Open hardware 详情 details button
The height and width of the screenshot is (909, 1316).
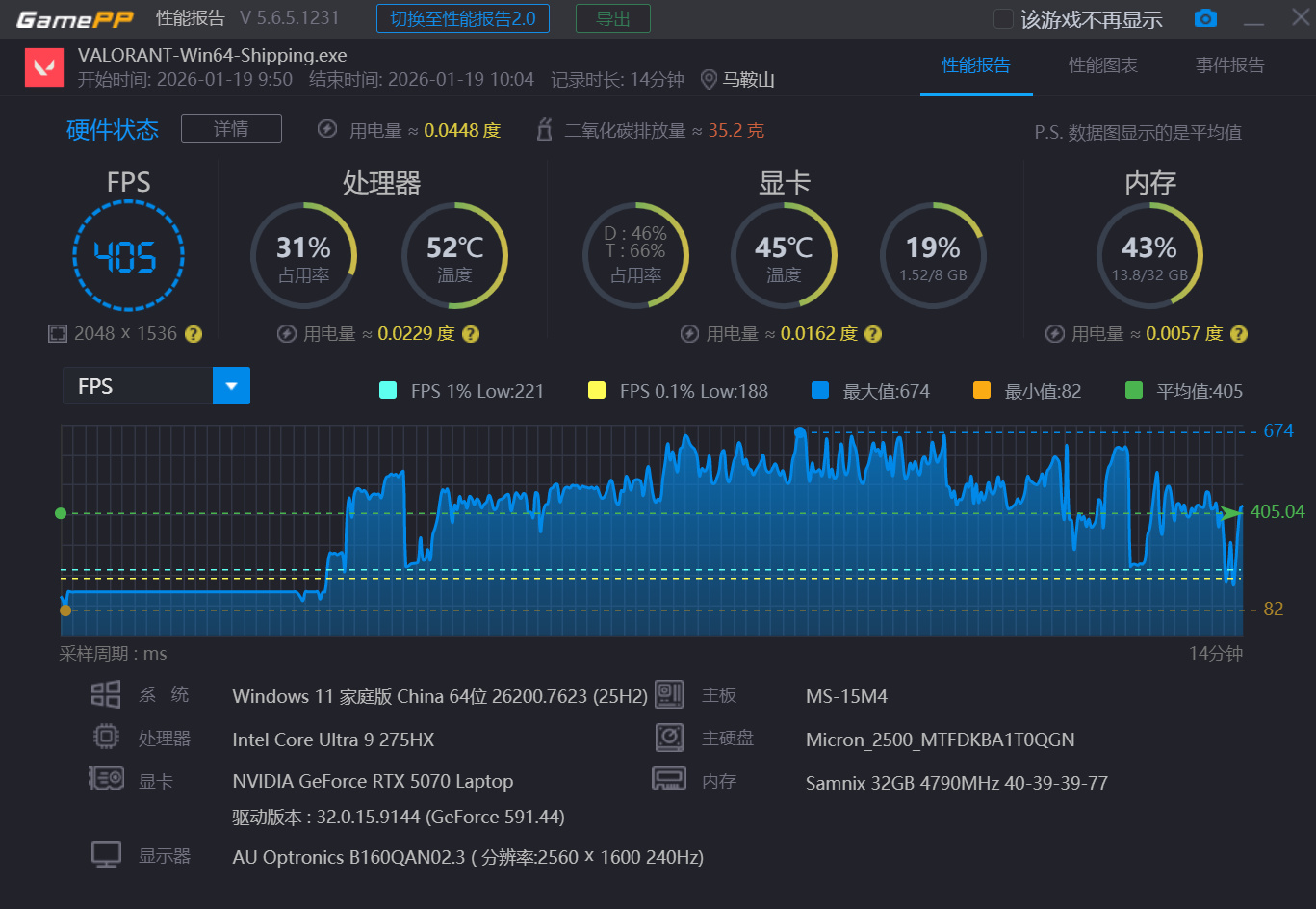coord(231,128)
